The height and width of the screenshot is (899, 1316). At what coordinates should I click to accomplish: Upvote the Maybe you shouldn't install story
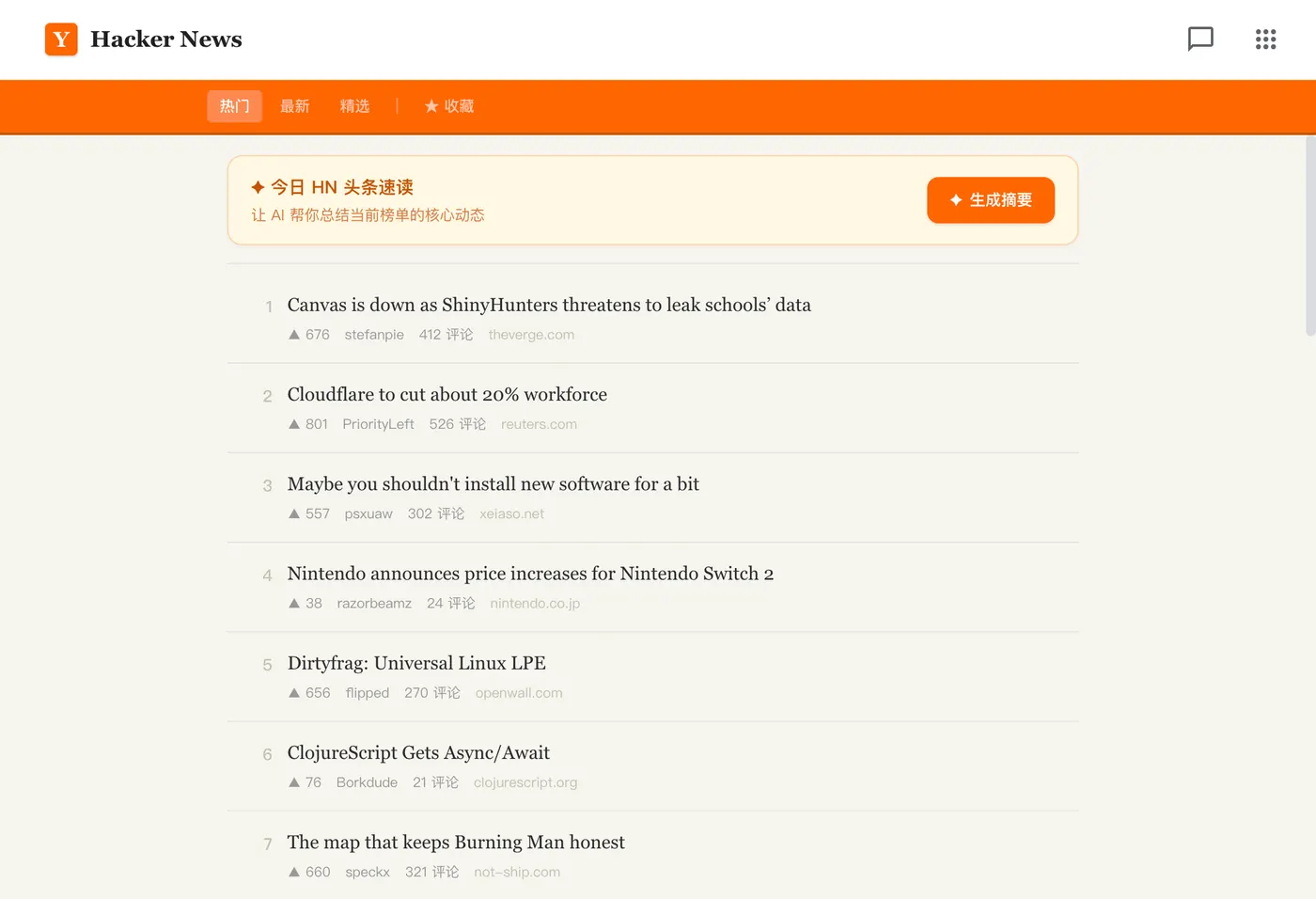294,513
